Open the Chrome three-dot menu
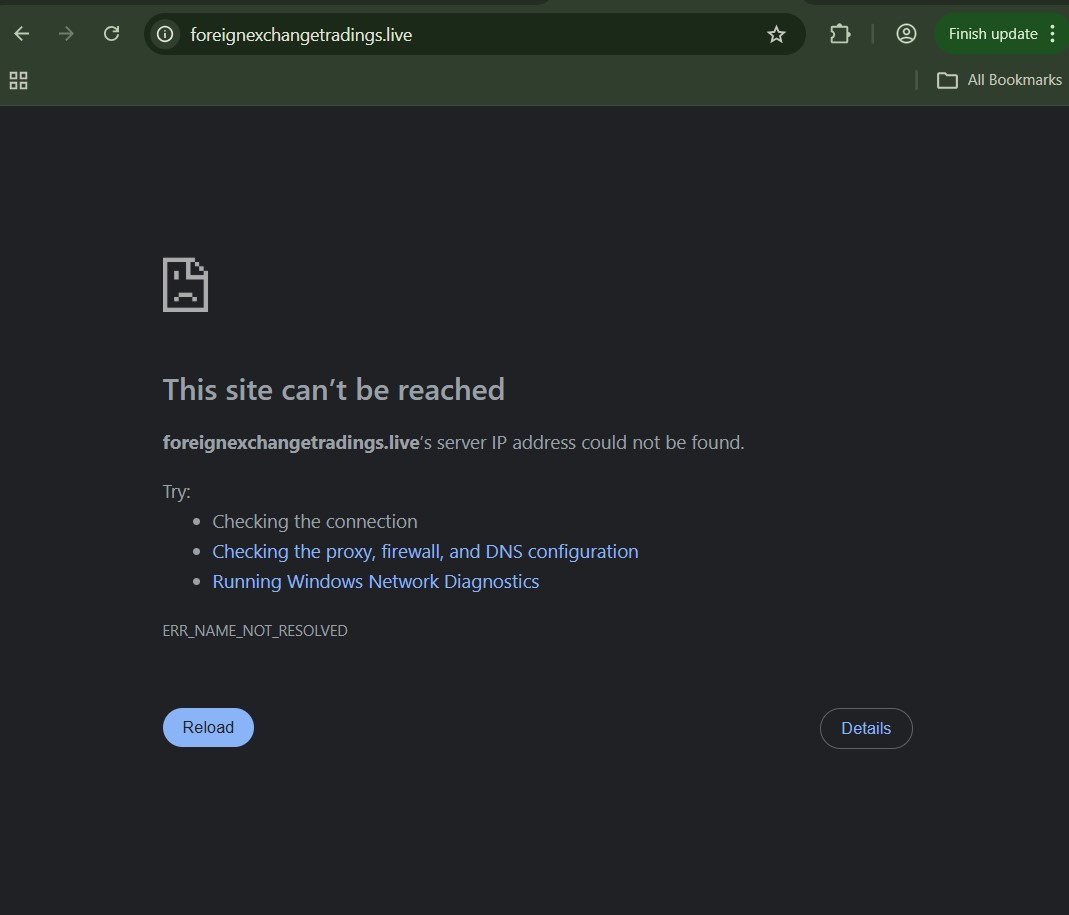The height and width of the screenshot is (915, 1069). (x=1052, y=34)
